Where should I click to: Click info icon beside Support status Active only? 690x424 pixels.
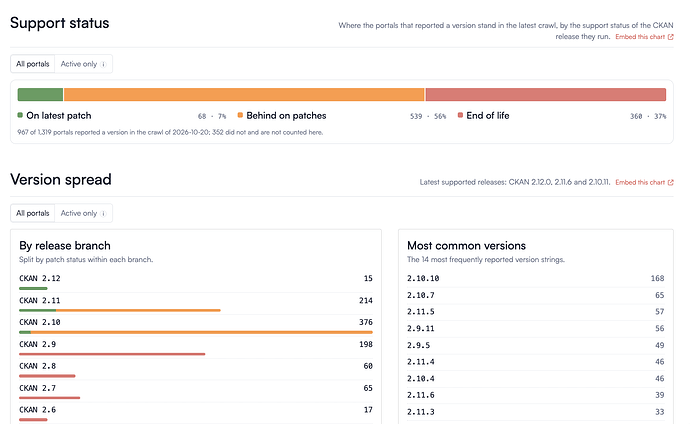pos(103,64)
